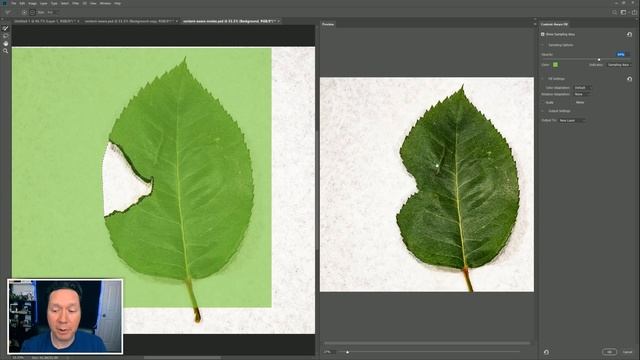Open the Select menu
640x360 pixels.
(x=64, y=3)
